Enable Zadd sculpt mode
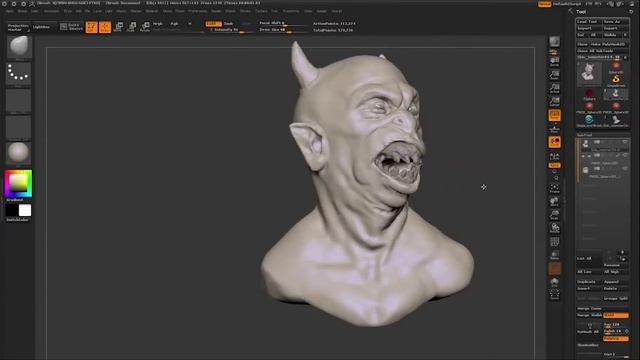 point(213,24)
